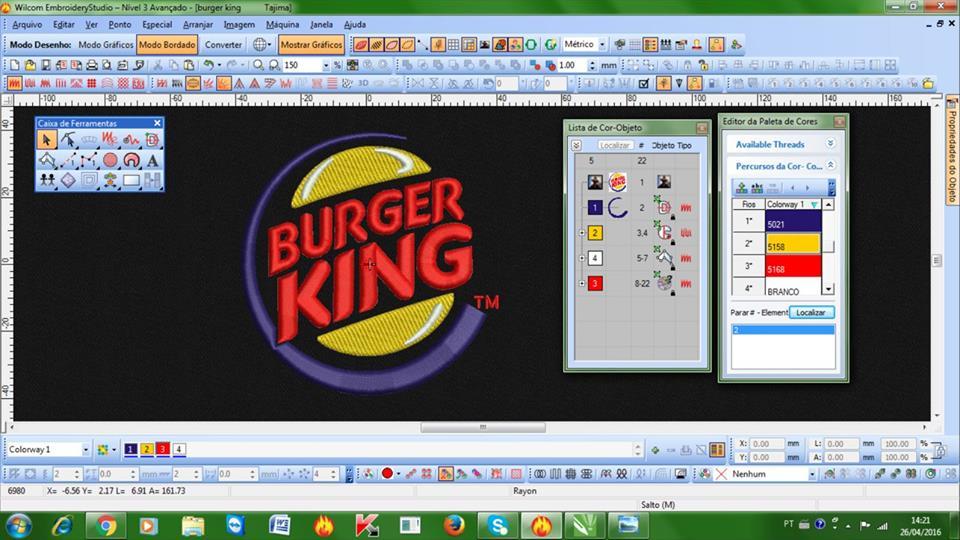This screenshot has height=540, width=960.
Task: Open the Máquina menu
Action: (x=282, y=24)
